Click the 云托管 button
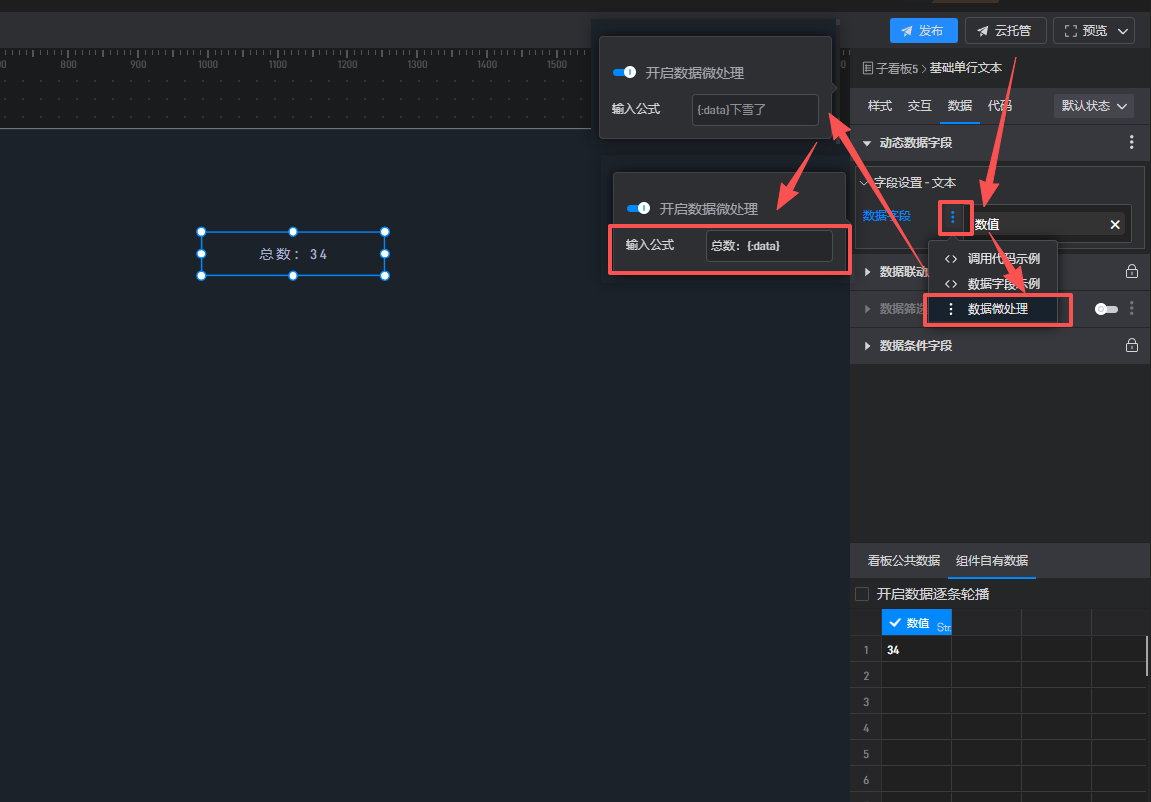The image size is (1151, 802). 1006,31
